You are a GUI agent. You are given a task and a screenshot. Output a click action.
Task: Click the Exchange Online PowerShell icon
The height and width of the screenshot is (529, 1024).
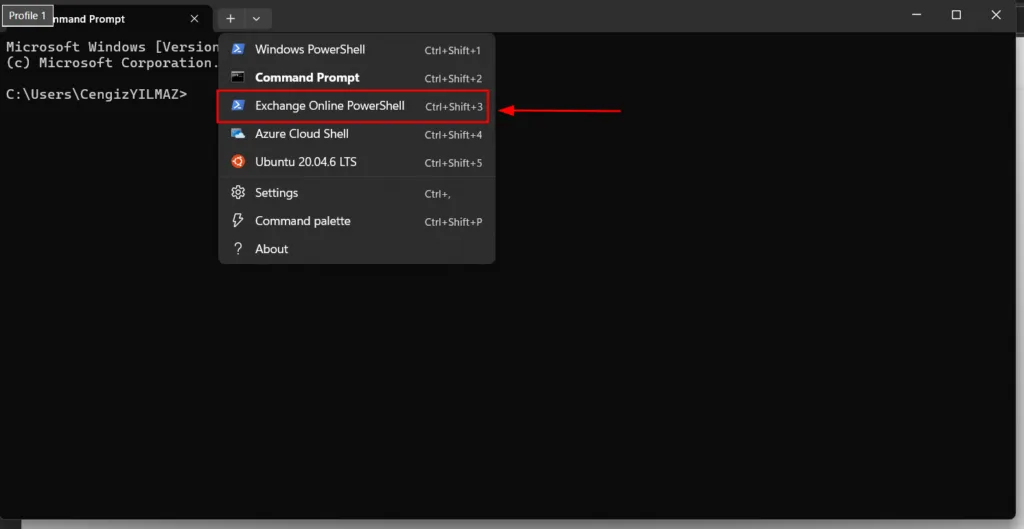(238, 106)
